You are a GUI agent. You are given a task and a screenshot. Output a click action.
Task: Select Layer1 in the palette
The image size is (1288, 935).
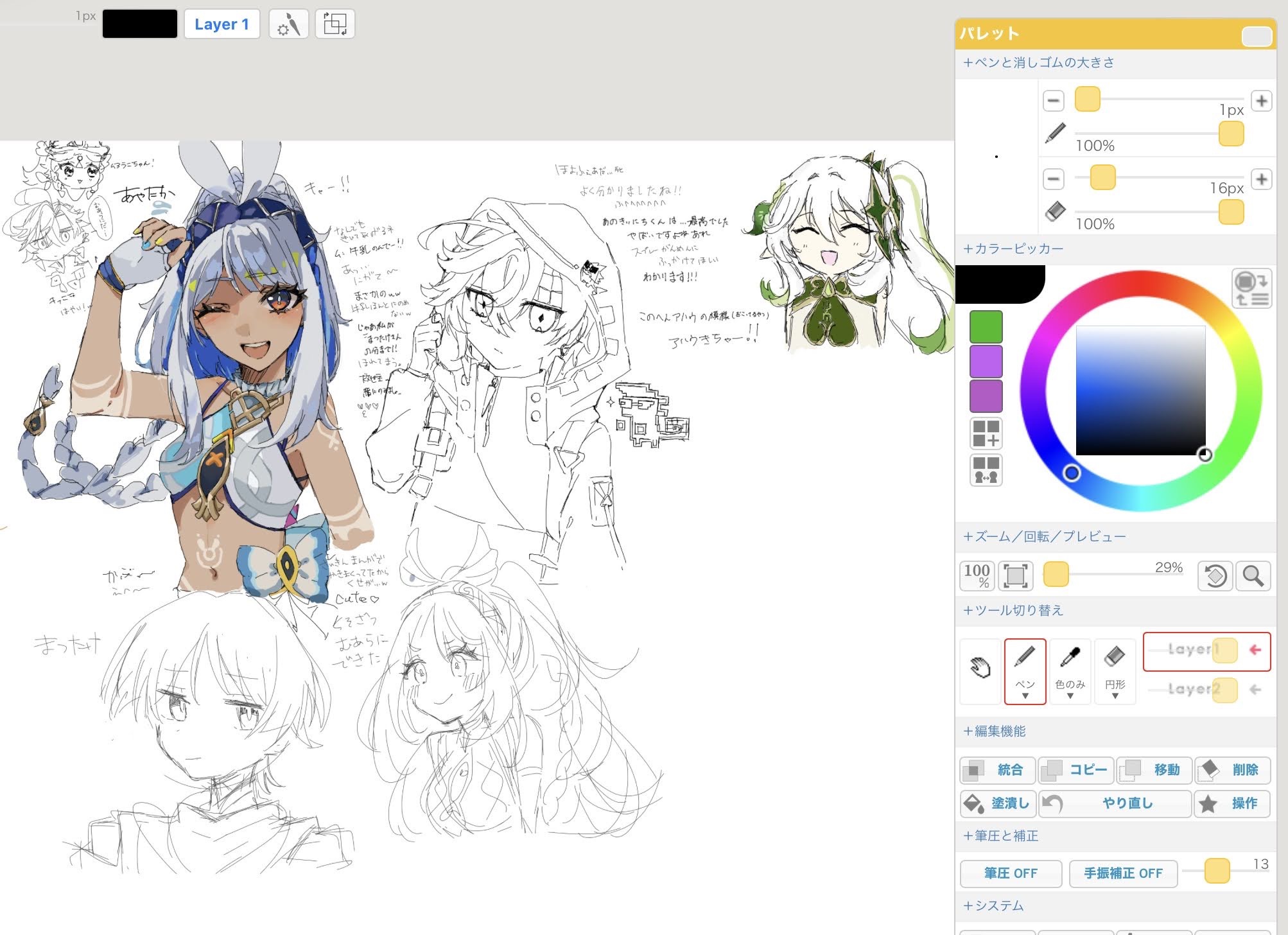(1206, 651)
